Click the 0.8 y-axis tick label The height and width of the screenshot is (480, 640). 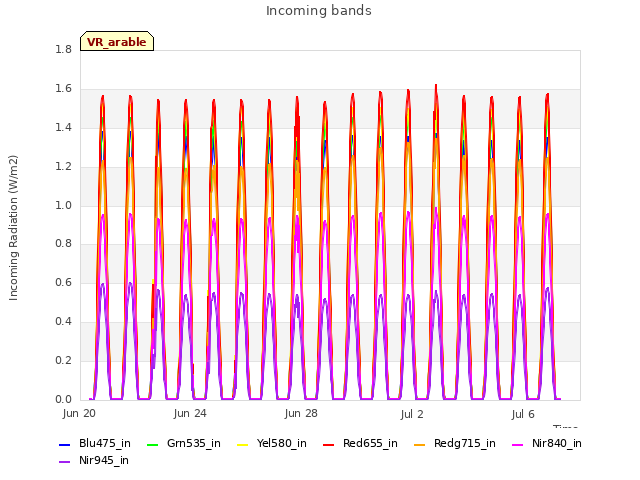point(63,244)
